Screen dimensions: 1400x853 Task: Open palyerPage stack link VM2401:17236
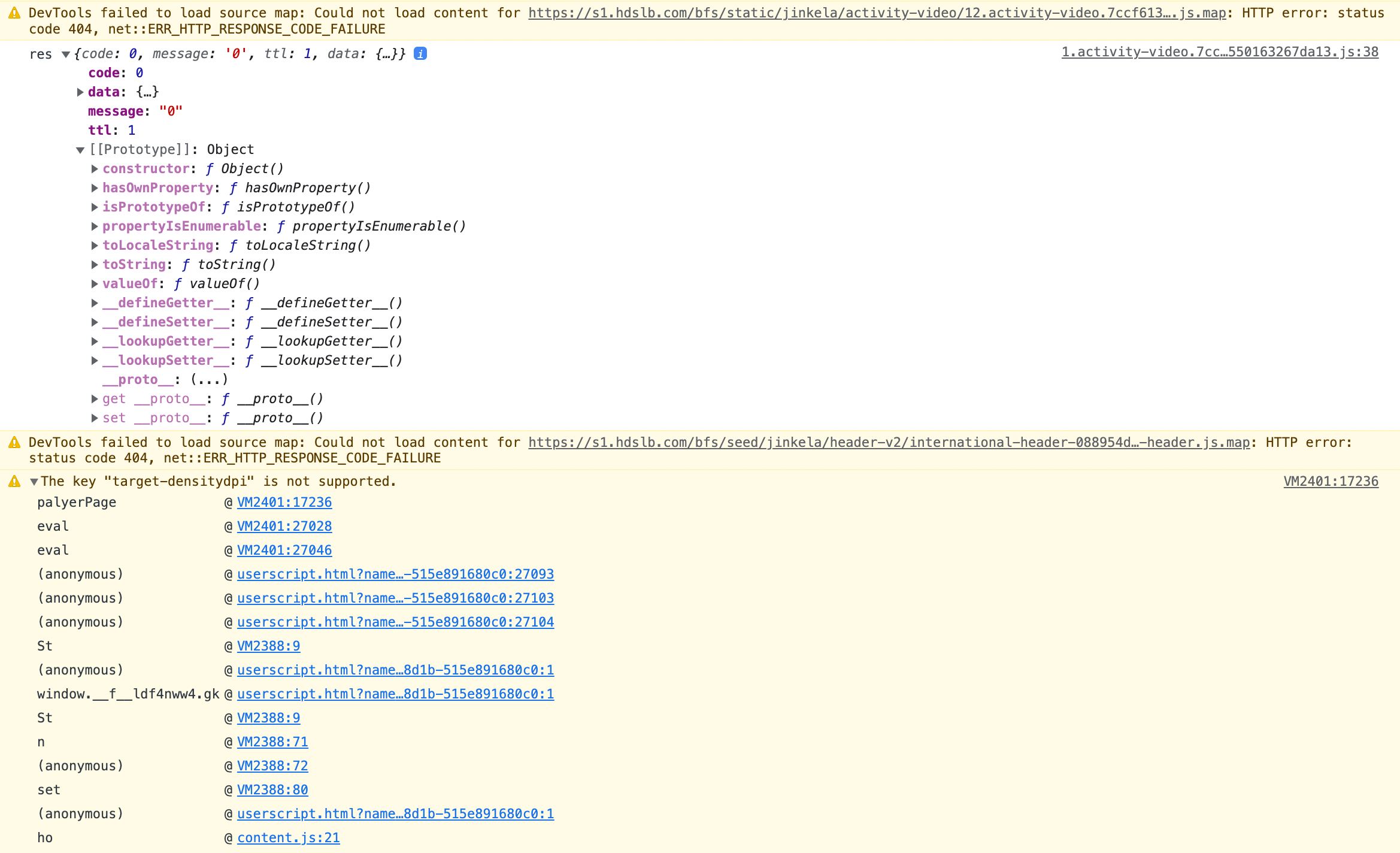pos(284,503)
